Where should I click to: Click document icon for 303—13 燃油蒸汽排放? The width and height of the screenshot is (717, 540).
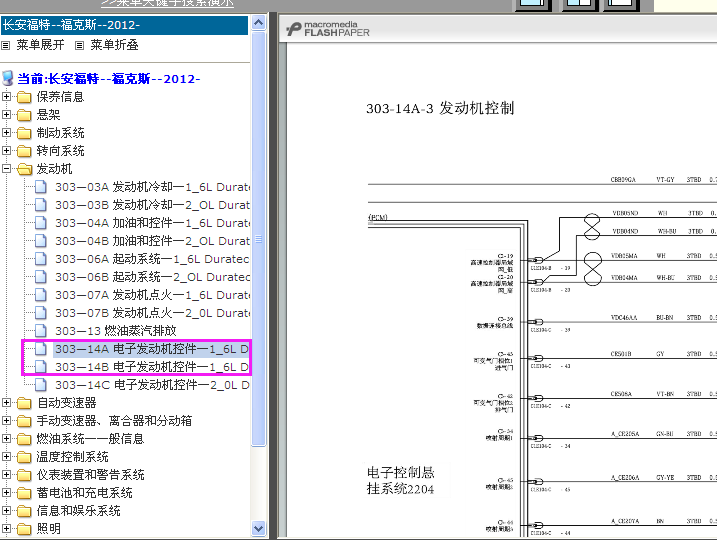(x=41, y=331)
